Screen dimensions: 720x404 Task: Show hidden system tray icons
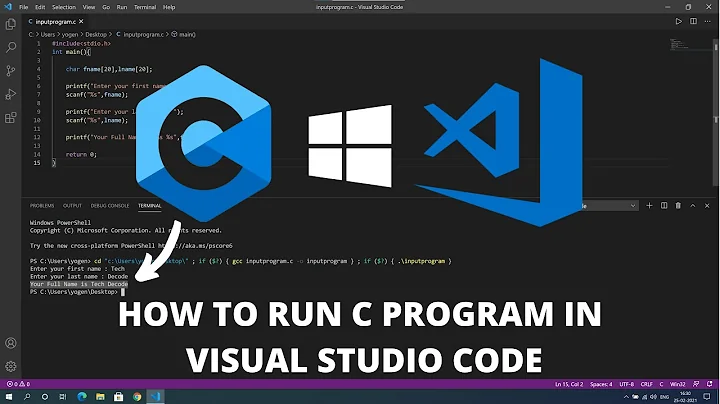[626, 397]
